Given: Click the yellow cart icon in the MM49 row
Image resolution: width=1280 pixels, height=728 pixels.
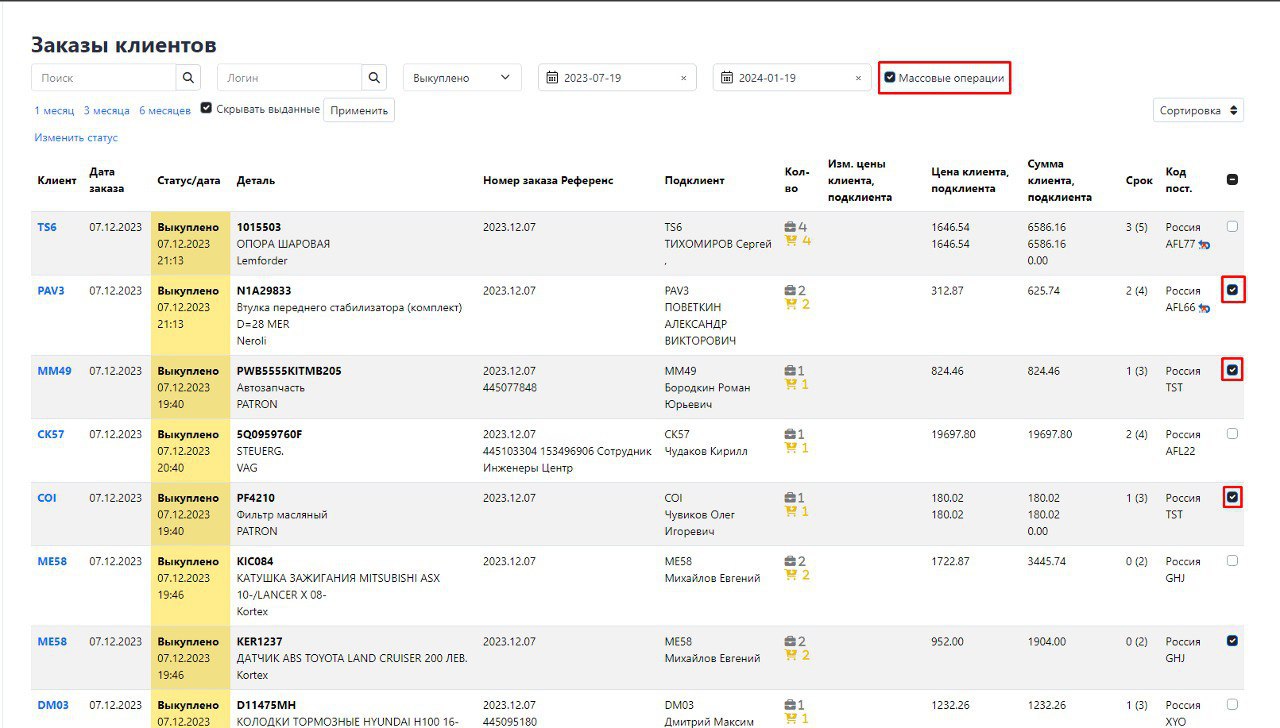Looking at the screenshot, I should tap(790, 385).
